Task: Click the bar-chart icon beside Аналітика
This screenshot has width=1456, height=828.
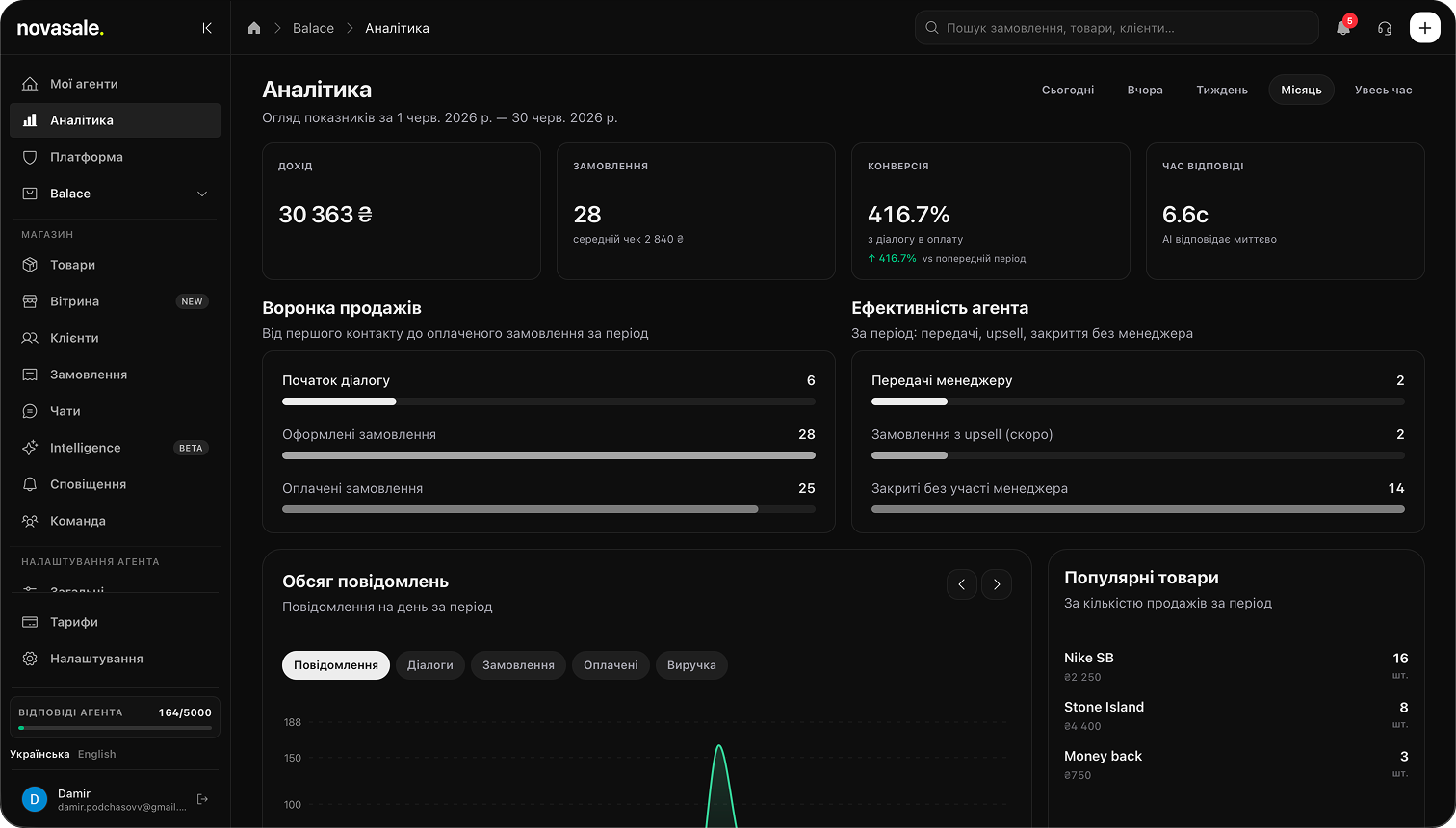Action: (x=30, y=120)
